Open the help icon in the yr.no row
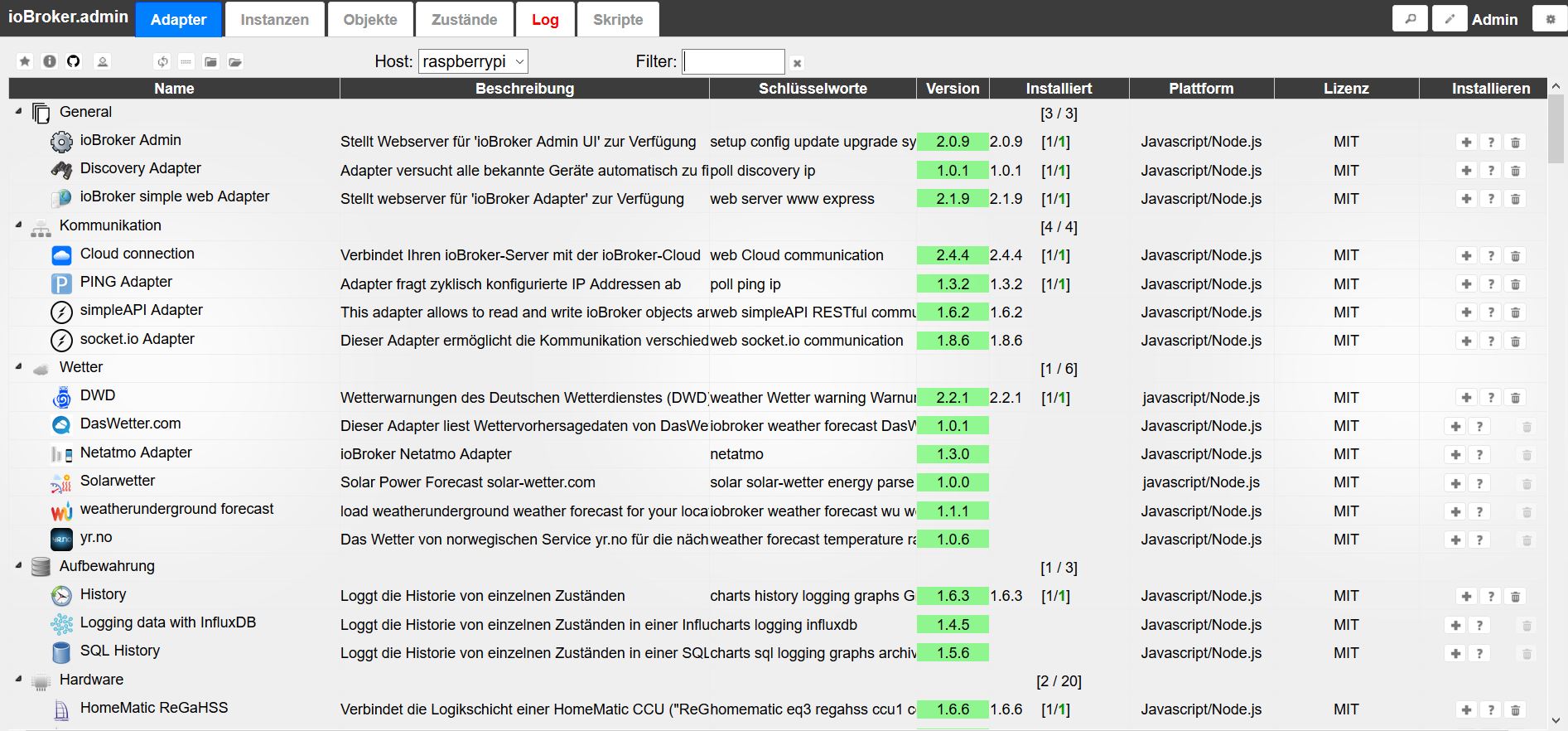Image resolution: width=1568 pixels, height=731 pixels. [1479, 540]
